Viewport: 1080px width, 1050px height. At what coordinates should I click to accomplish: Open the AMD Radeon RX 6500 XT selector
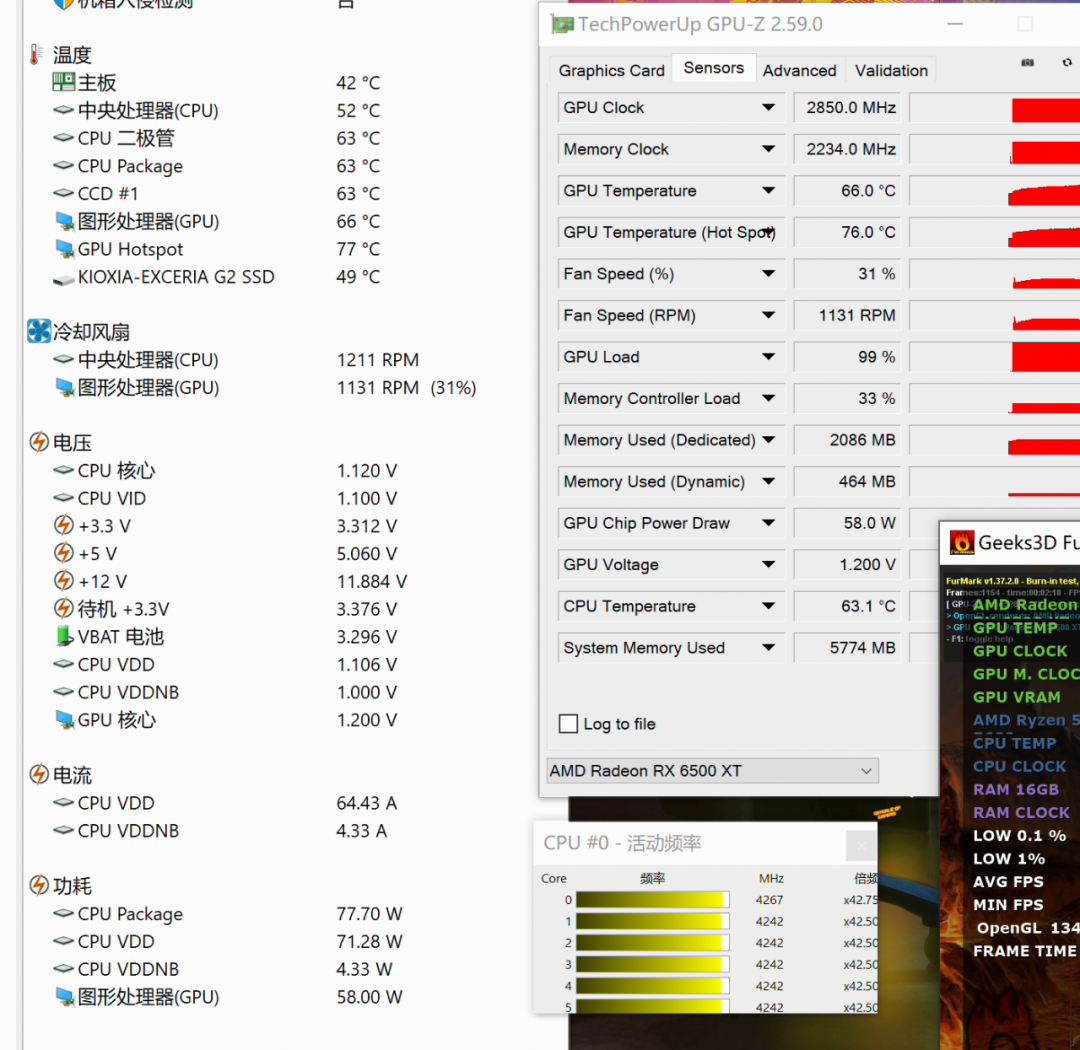point(712,771)
